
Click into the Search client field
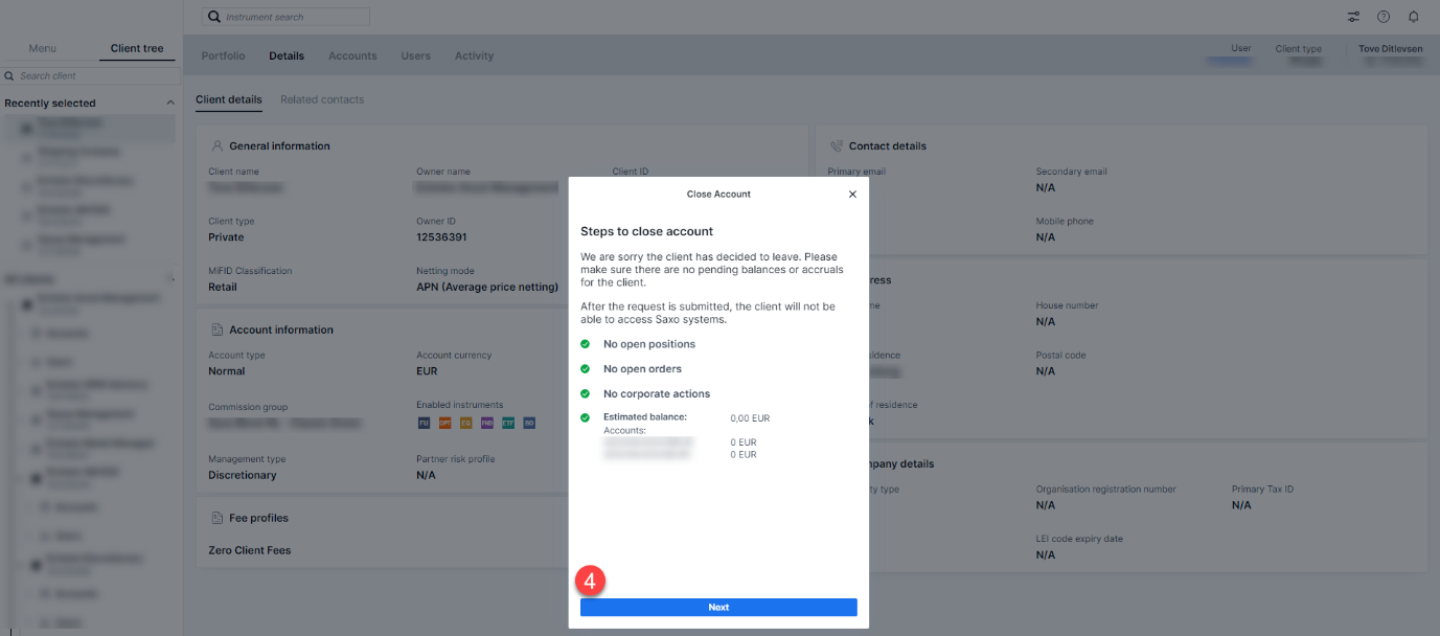(90, 76)
